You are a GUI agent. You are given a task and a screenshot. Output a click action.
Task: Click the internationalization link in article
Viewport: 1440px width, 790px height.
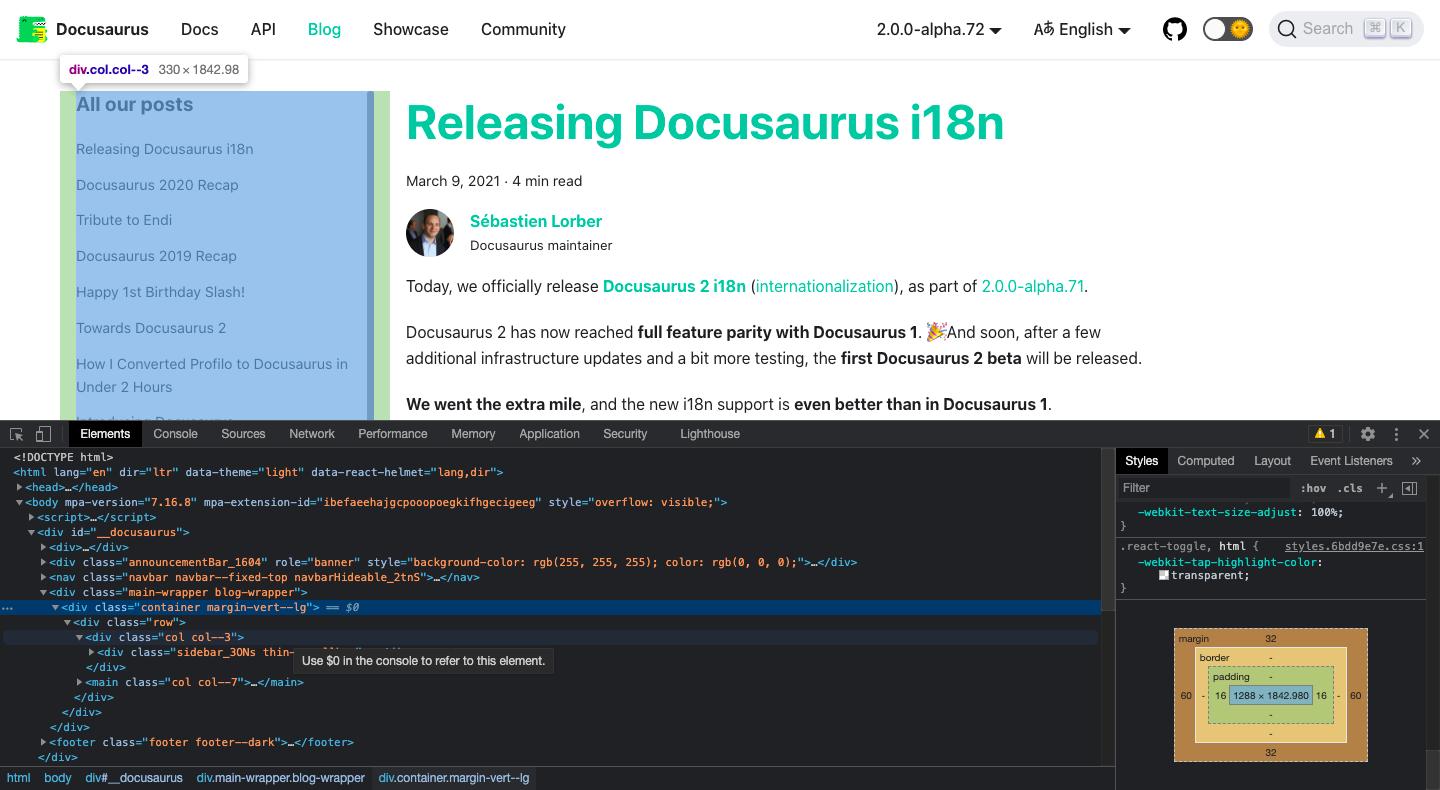(x=824, y=285)
